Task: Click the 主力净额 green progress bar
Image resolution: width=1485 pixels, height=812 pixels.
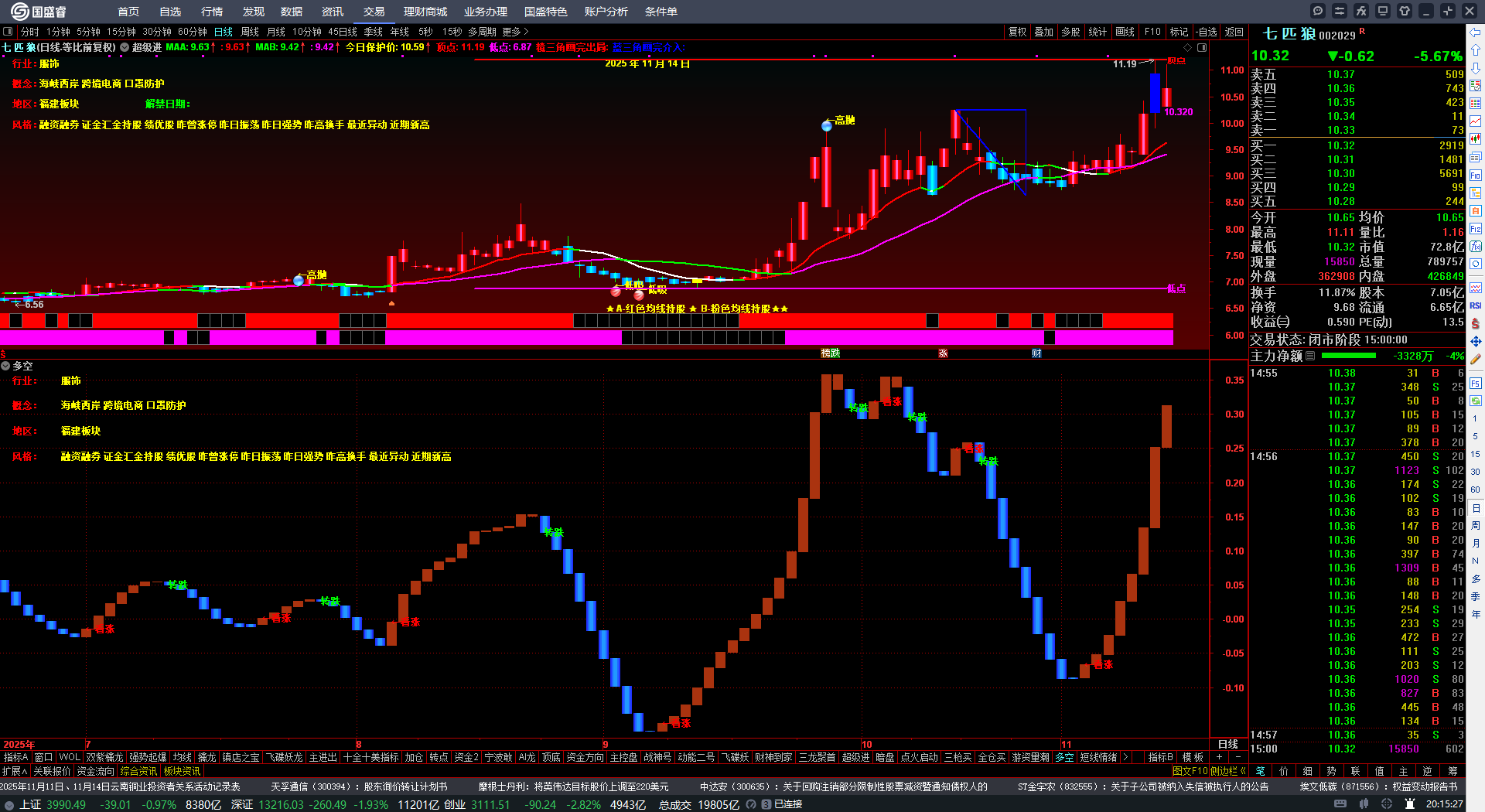Action: (x=1349, y=356)
